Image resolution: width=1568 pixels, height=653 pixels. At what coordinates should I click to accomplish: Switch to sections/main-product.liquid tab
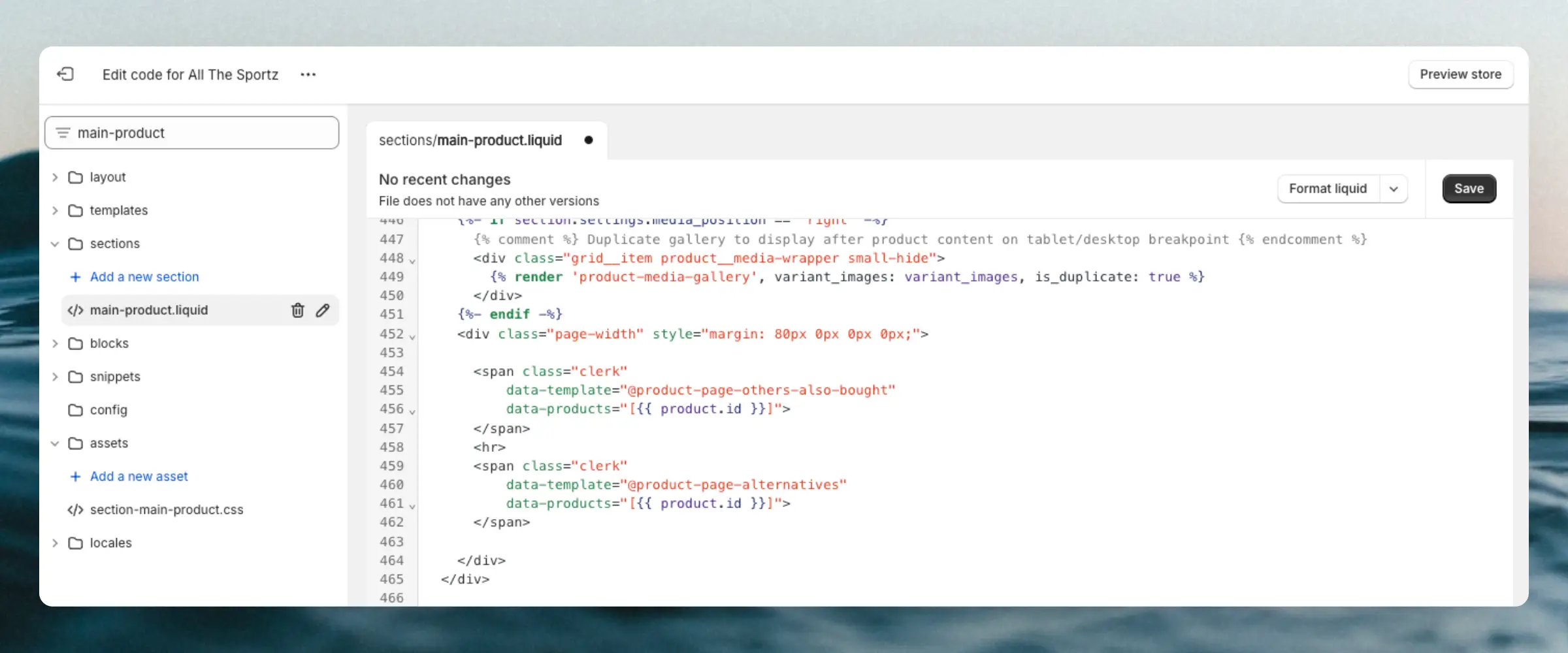(x=470, y=140)
